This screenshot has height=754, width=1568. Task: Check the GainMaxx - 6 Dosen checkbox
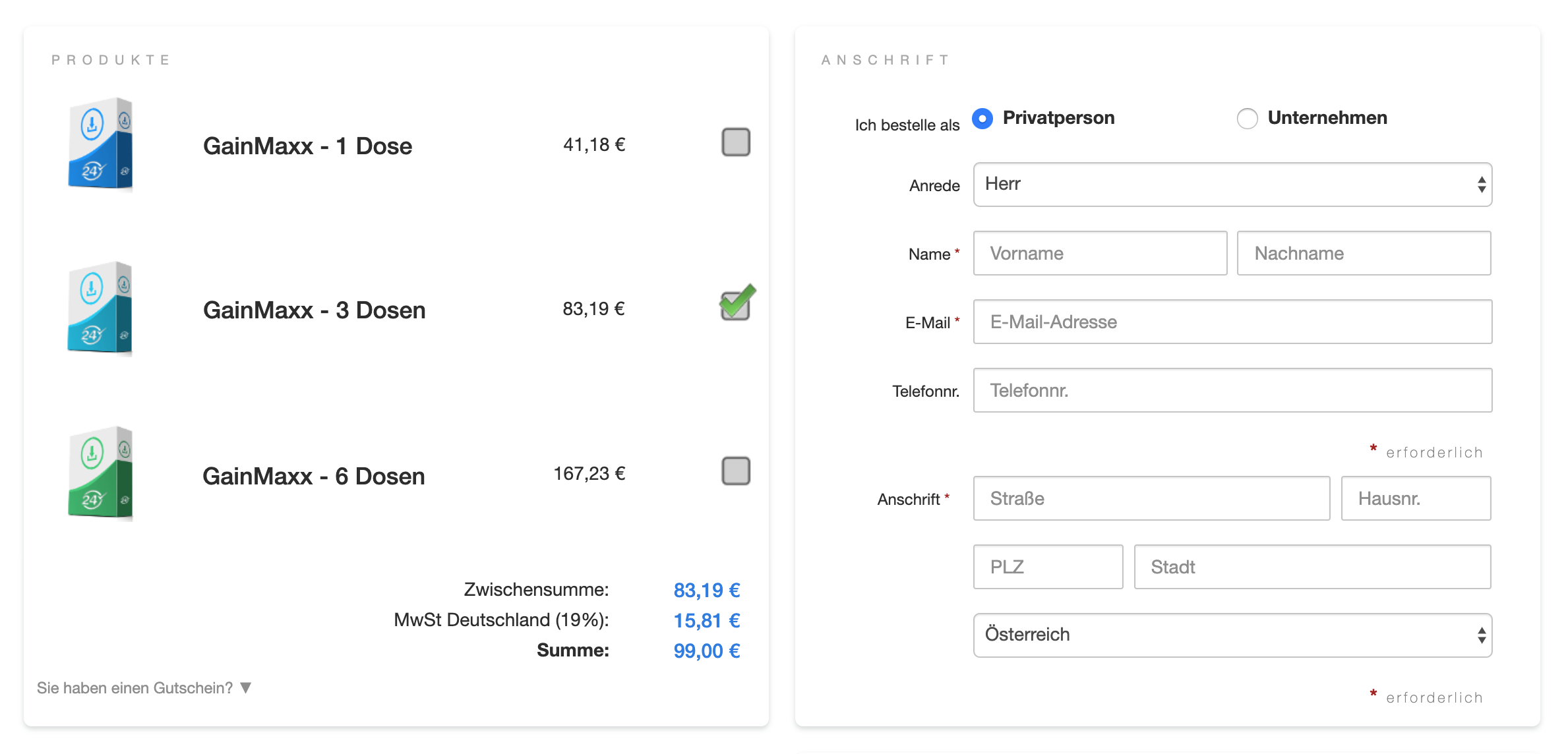pos(736,471)
